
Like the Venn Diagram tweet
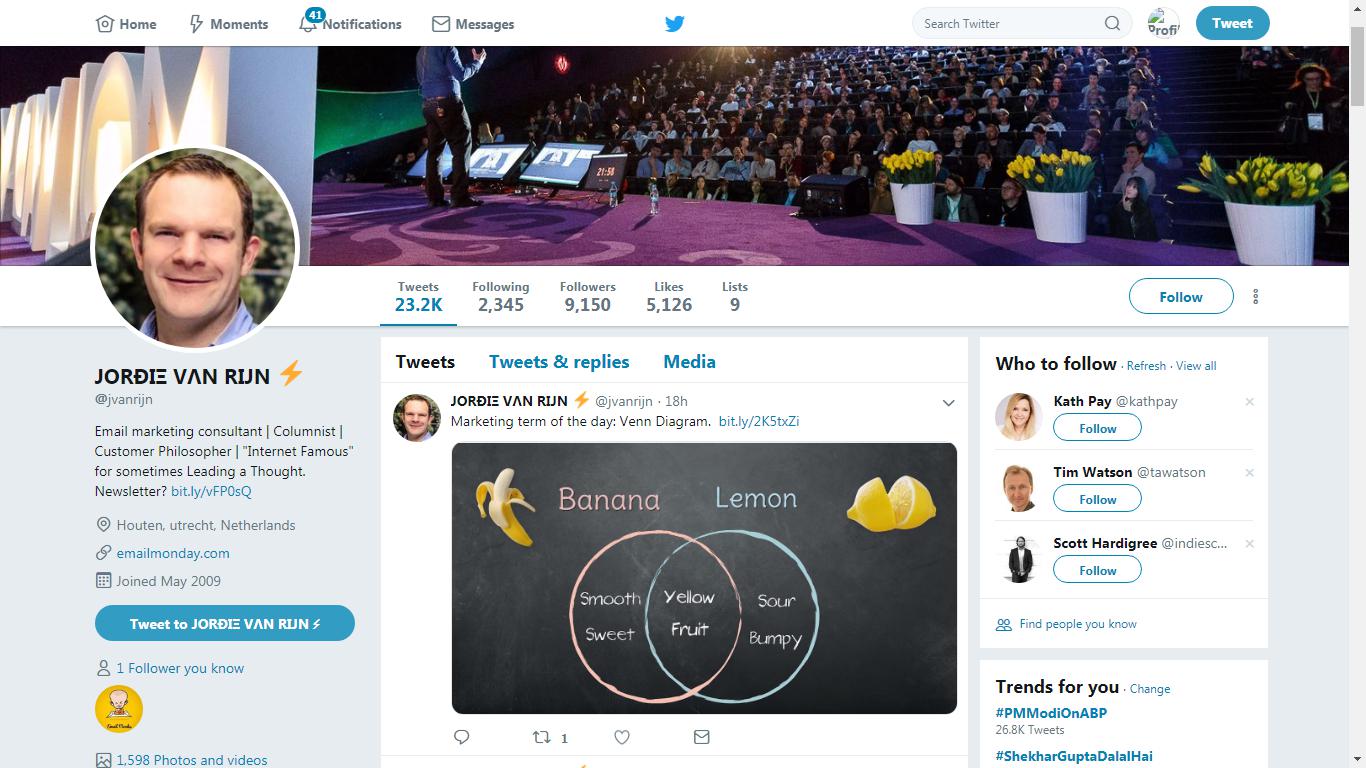[x=622, y=737]
